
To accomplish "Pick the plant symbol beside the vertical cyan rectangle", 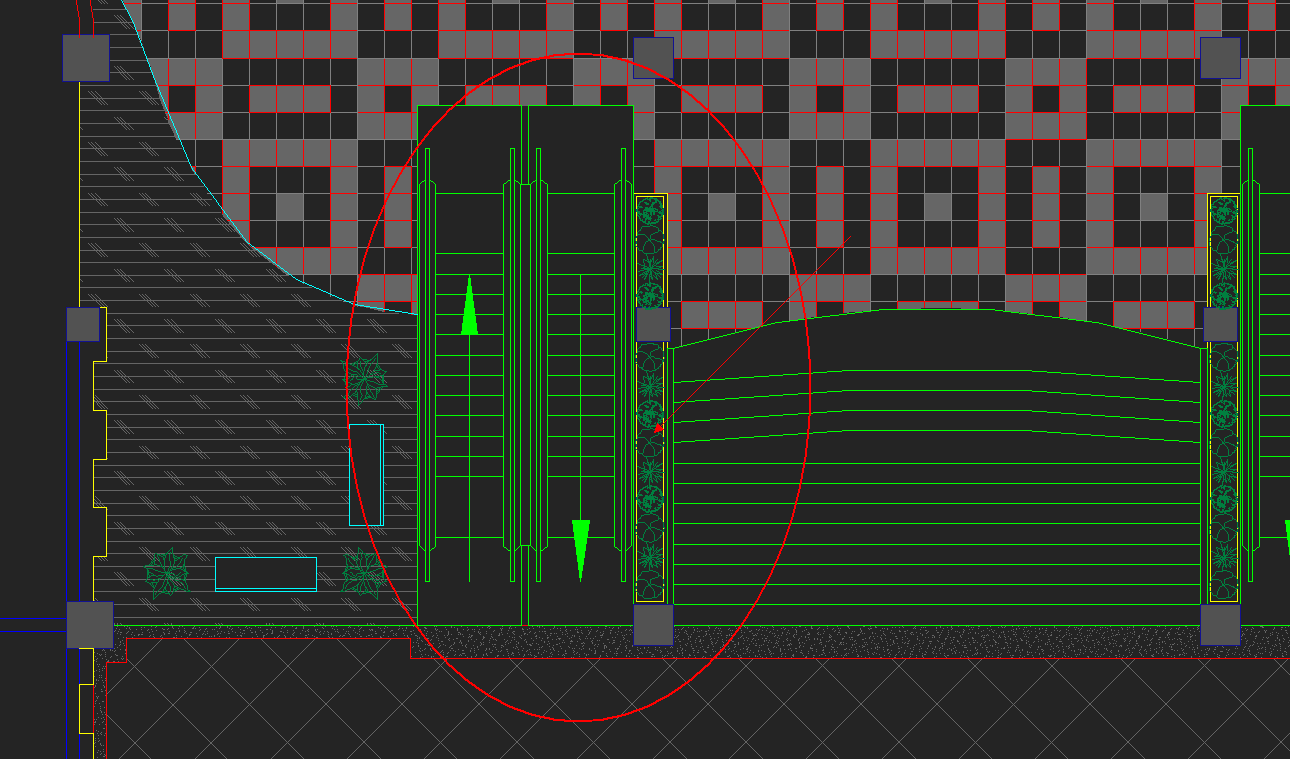I will 366,379.
